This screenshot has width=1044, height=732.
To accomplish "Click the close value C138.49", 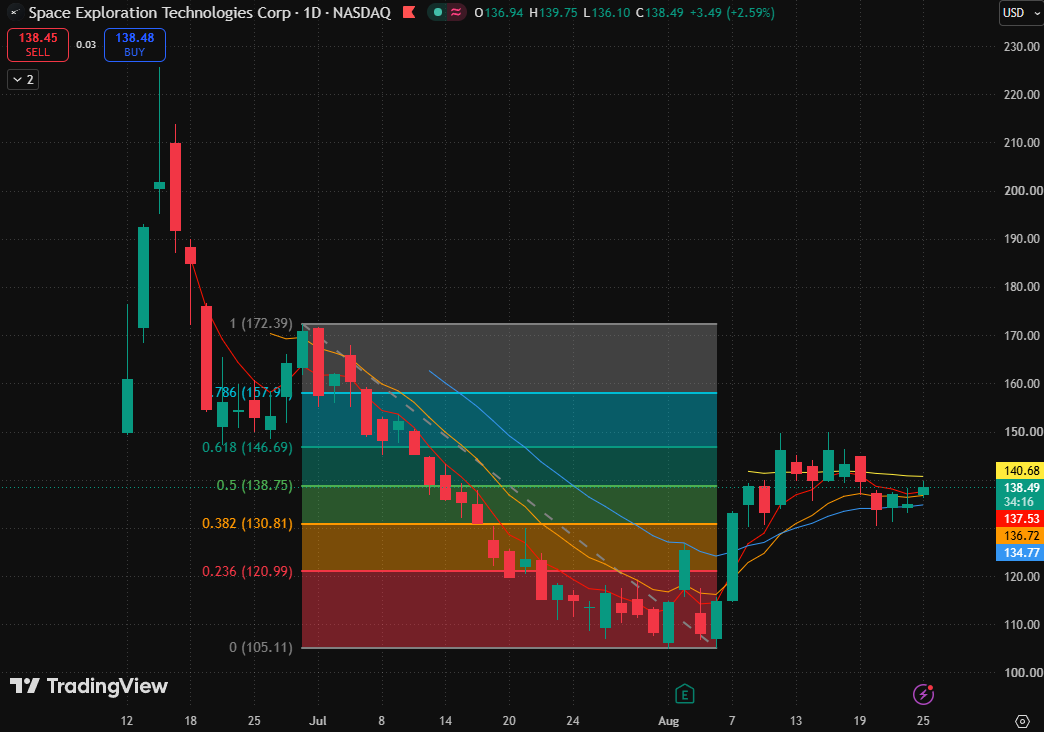I will pos(659,13).
